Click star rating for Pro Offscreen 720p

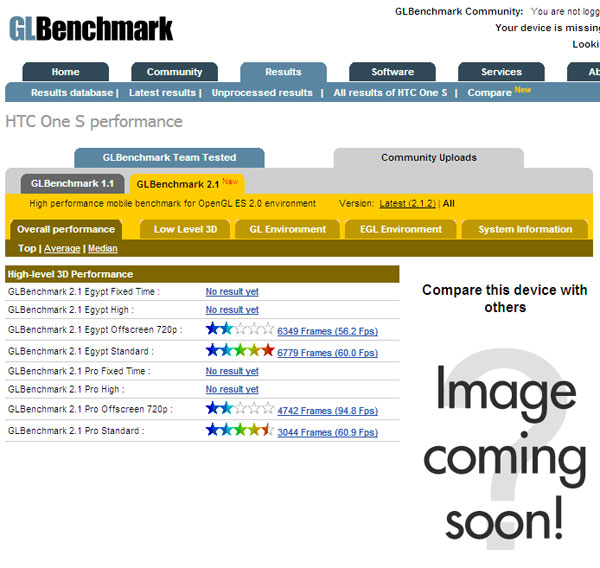240,408
